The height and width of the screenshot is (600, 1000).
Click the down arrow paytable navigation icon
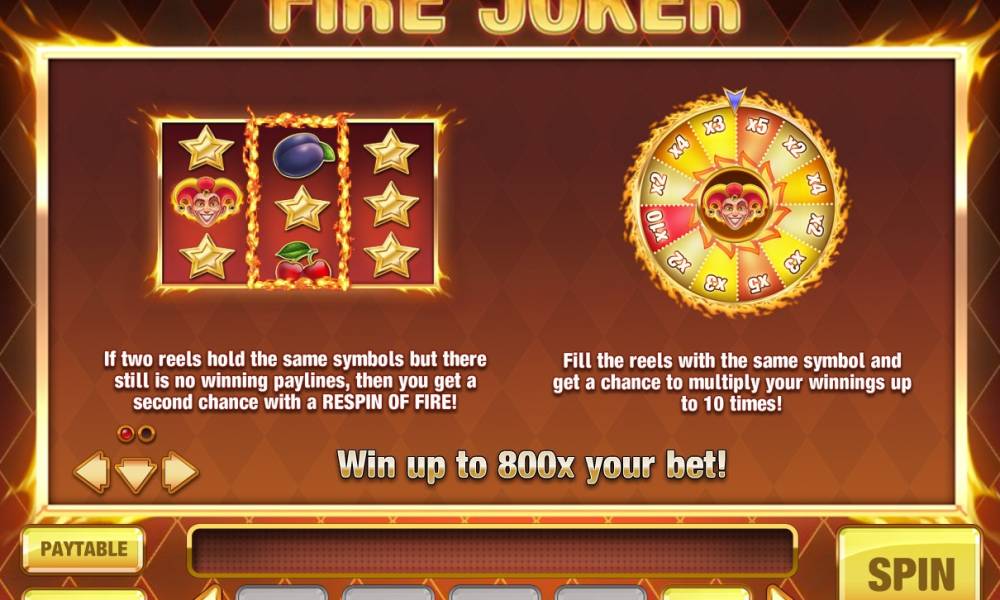pos(136,474)
